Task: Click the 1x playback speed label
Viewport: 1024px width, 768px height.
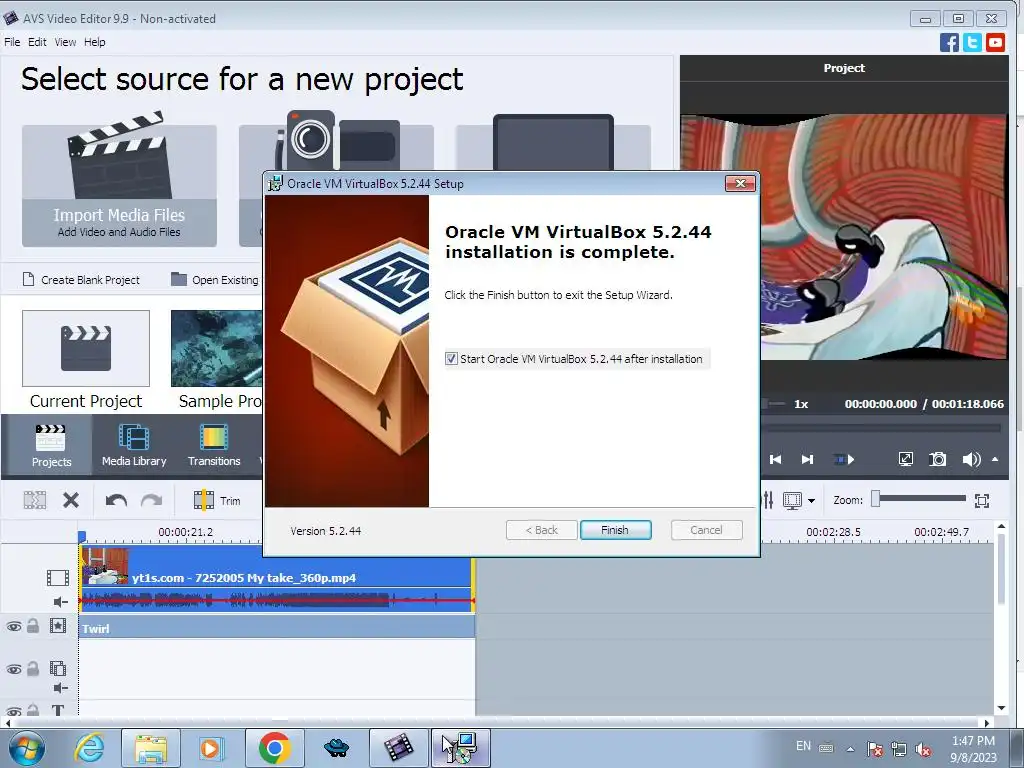Action: pyautogui.click(x=801, y=404)
